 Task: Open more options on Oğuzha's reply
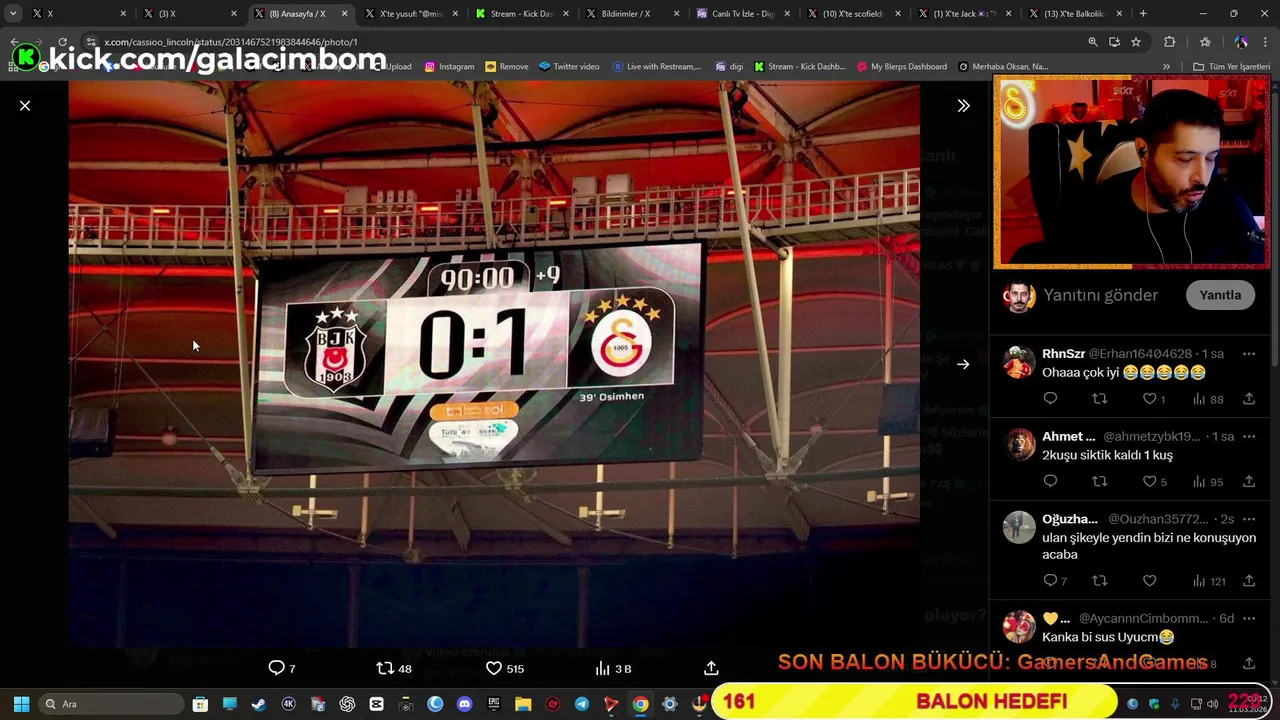(1249, 519)
